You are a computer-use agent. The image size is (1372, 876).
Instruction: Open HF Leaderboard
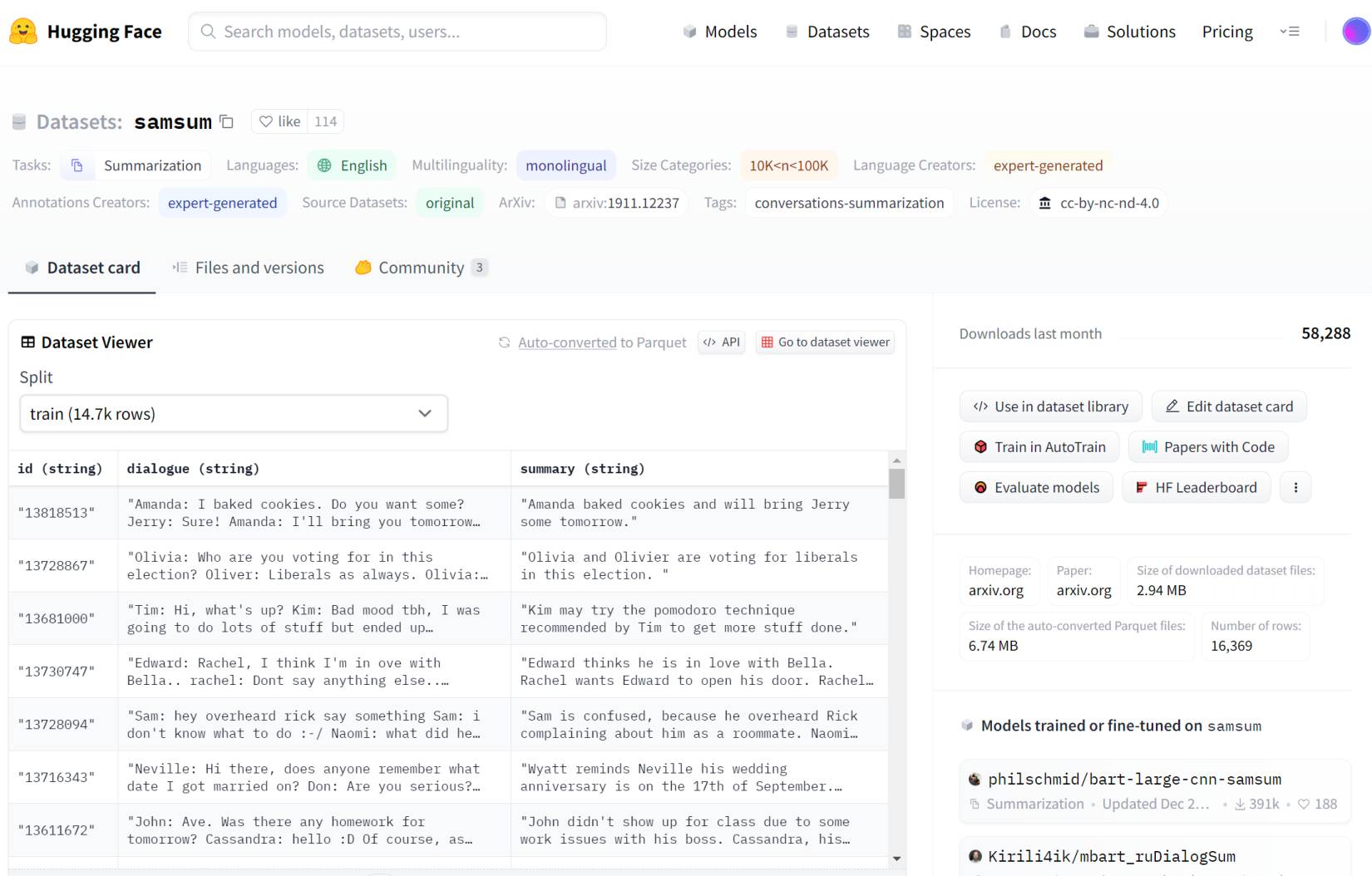click(1196, 488)
